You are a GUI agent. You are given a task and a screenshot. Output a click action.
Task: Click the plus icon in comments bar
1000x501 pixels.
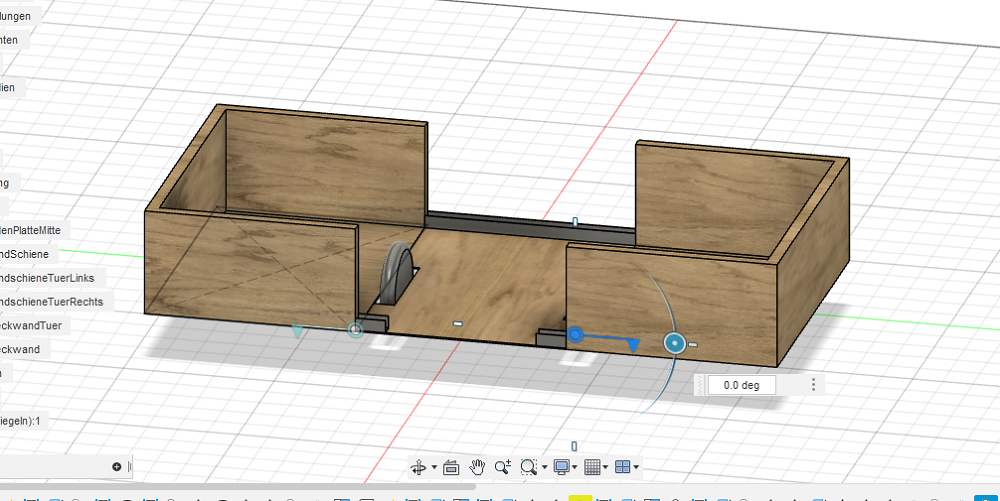[117, 466]
